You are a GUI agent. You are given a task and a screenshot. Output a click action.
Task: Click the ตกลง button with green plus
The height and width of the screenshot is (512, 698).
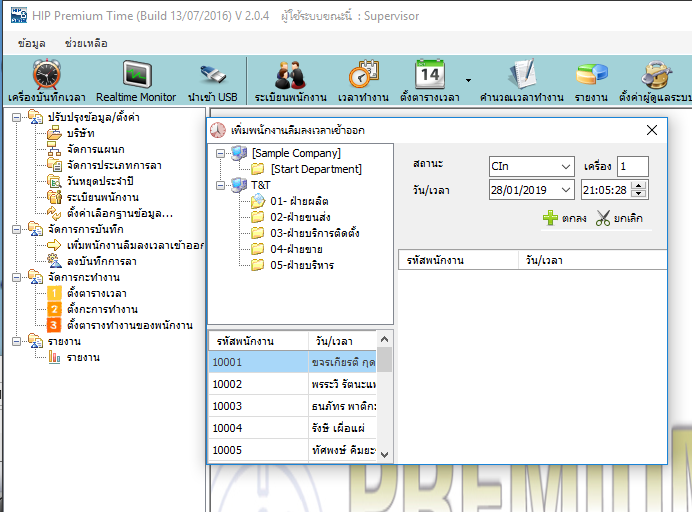[x=564, y=218]
